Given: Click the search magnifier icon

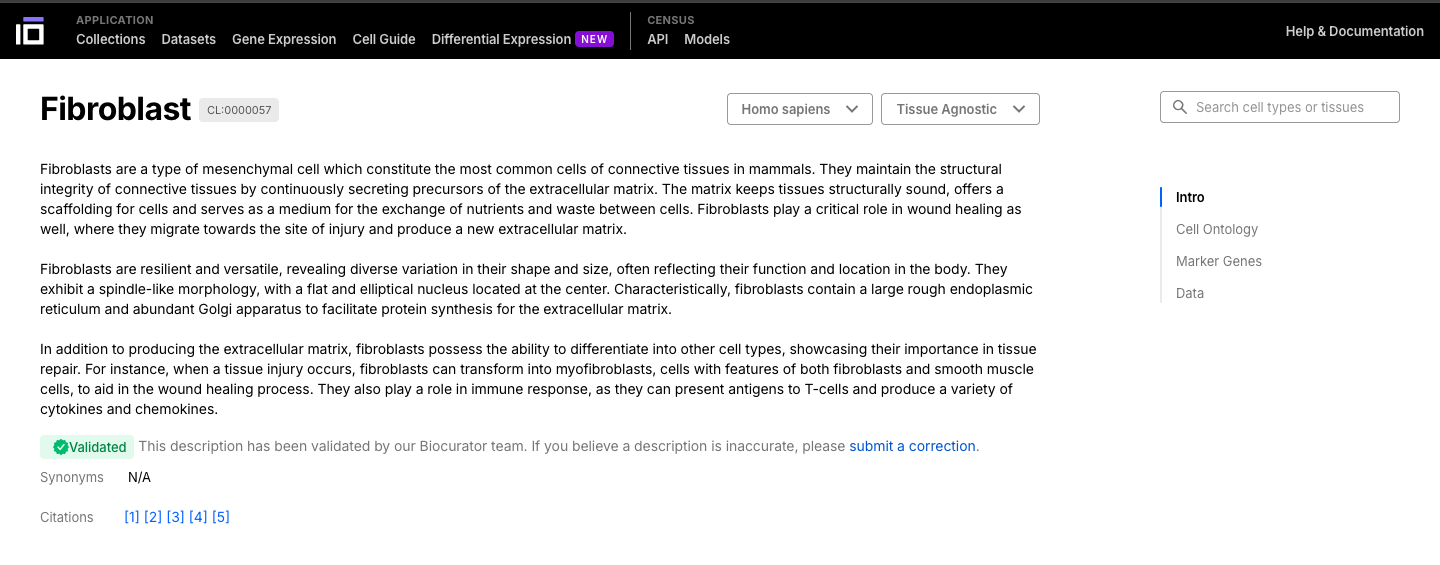Looking at the screenshot, I should point(1179,108).
